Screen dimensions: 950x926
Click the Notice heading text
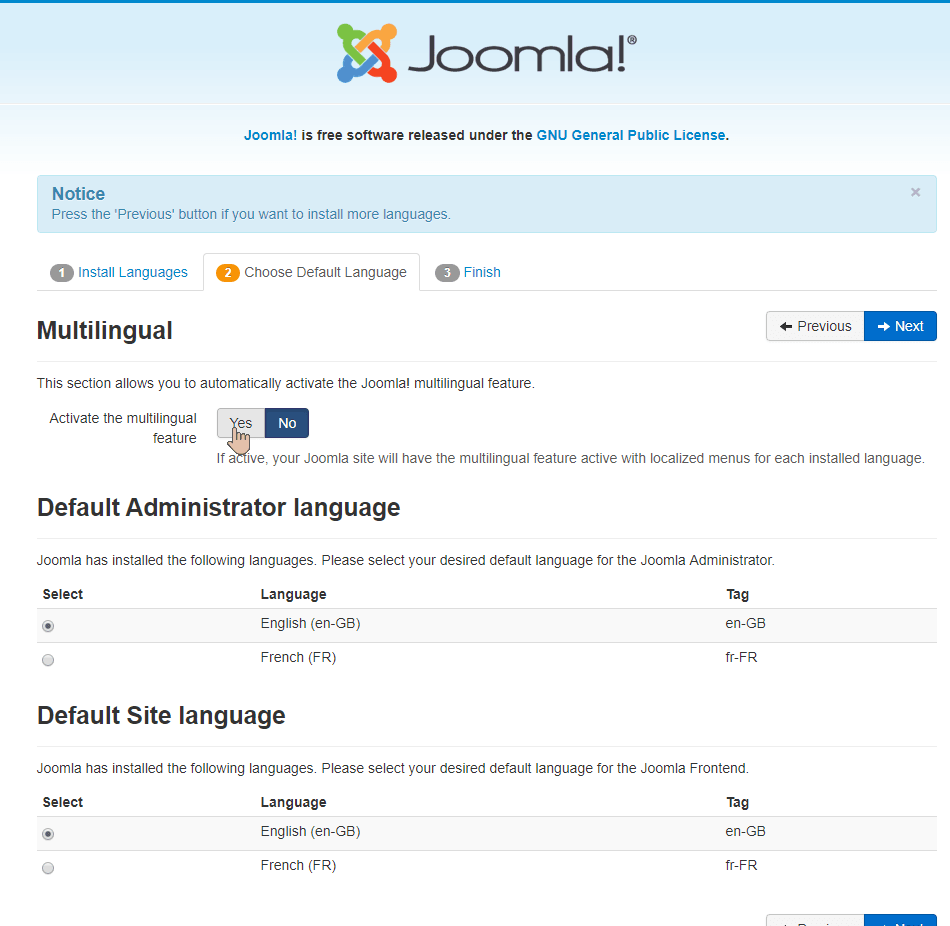(x=78, y=193)
